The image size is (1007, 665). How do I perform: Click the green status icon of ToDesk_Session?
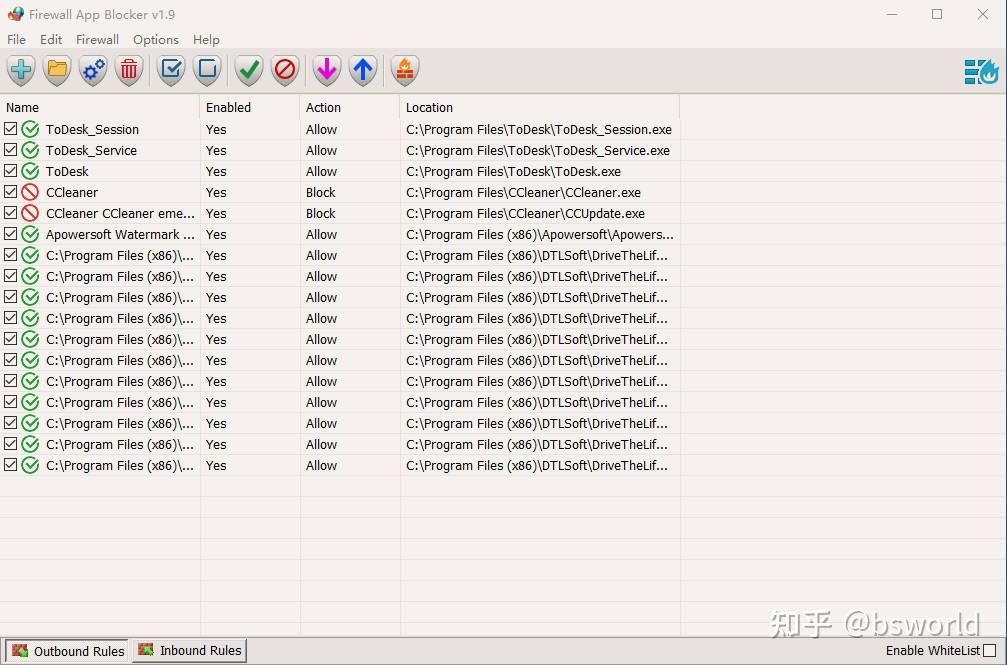tap(30, 129)
